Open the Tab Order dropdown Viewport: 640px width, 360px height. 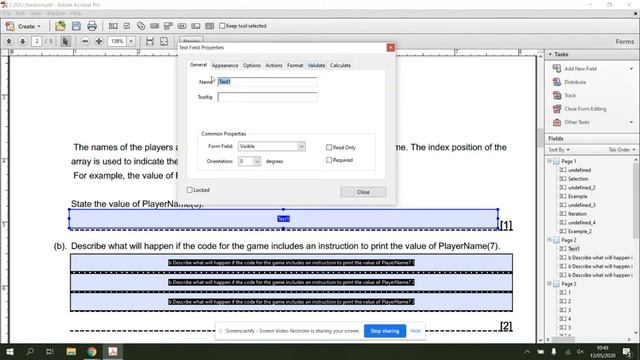coord(622,150)
